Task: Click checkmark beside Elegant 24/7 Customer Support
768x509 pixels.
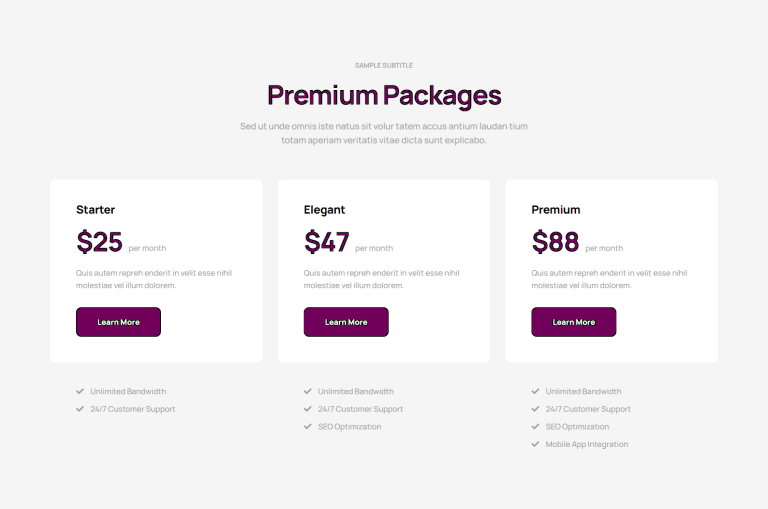Action: point(308,409)
